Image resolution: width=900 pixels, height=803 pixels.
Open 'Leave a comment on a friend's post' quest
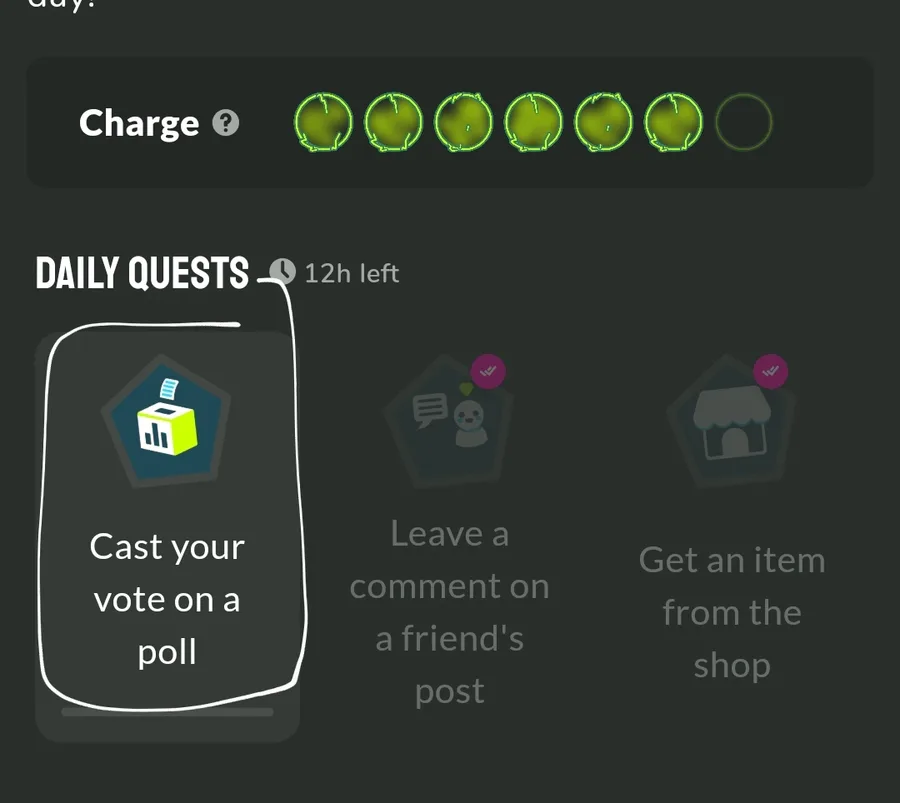pyautogui.click(x=449, y=611)
